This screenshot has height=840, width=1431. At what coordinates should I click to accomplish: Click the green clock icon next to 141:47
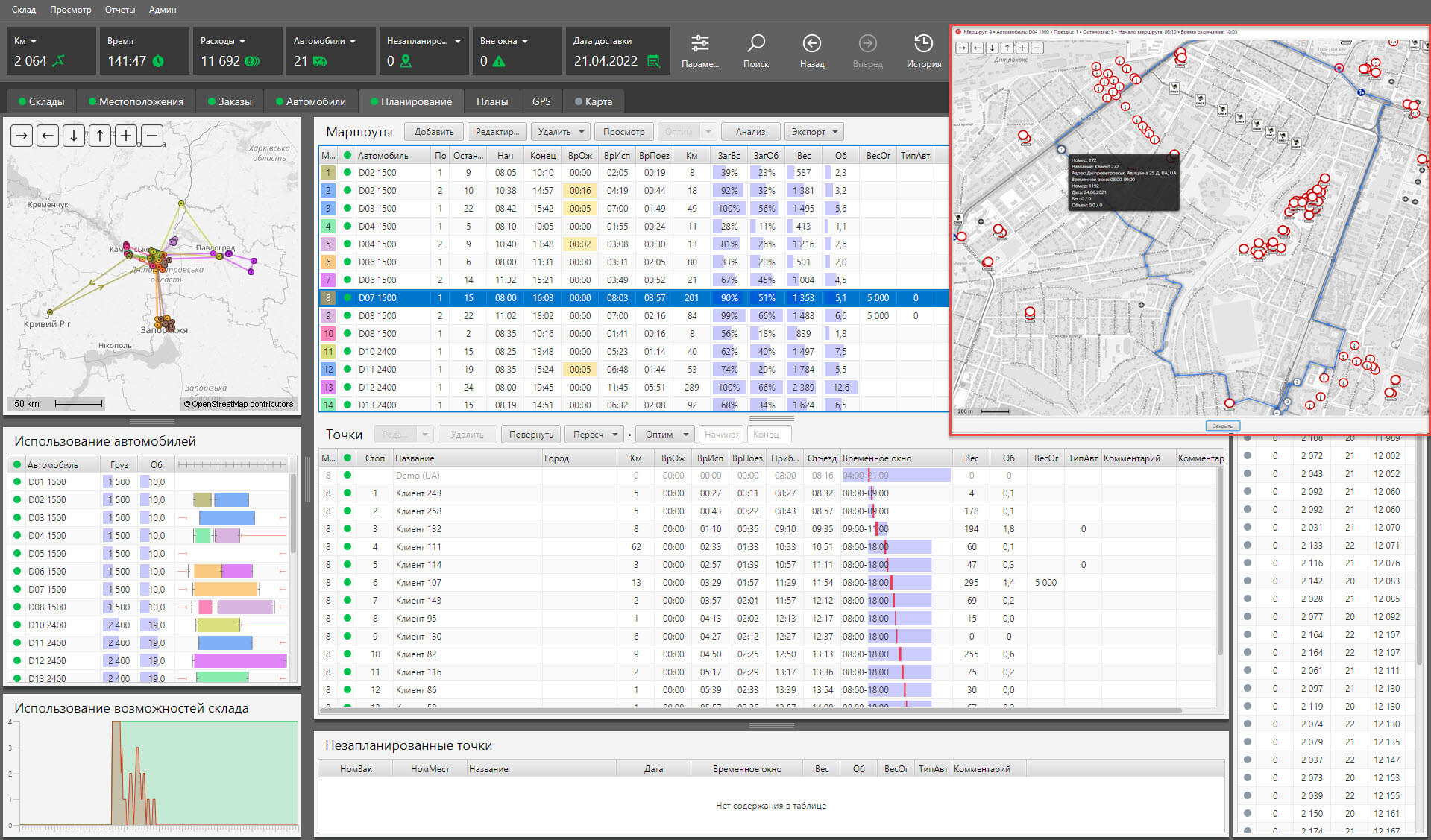[158, 61]
